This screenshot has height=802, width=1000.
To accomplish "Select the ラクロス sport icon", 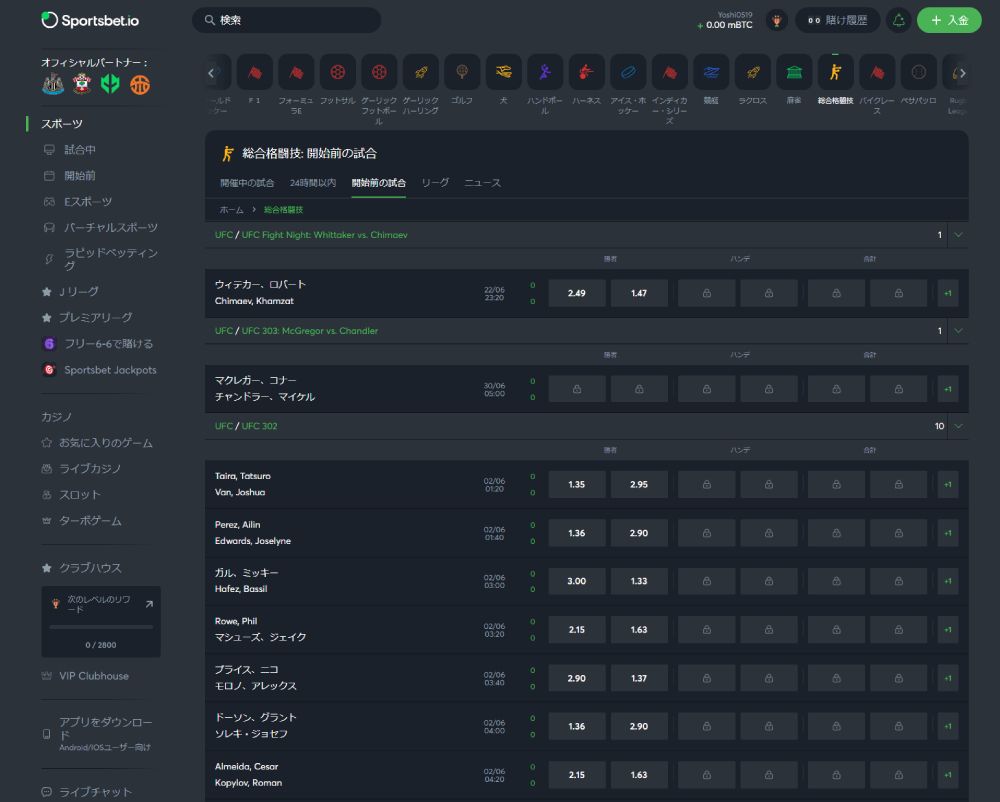I will pos(752,72).
